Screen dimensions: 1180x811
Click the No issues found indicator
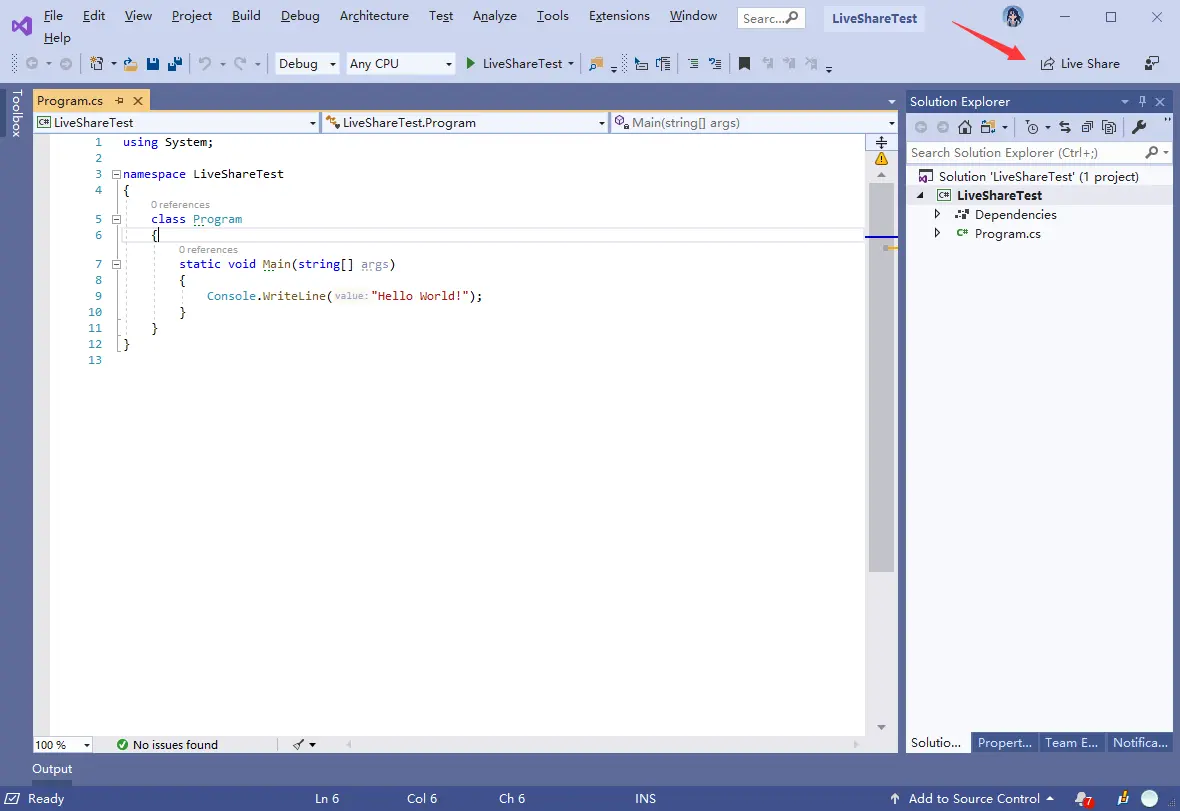[x=167, y=745]
